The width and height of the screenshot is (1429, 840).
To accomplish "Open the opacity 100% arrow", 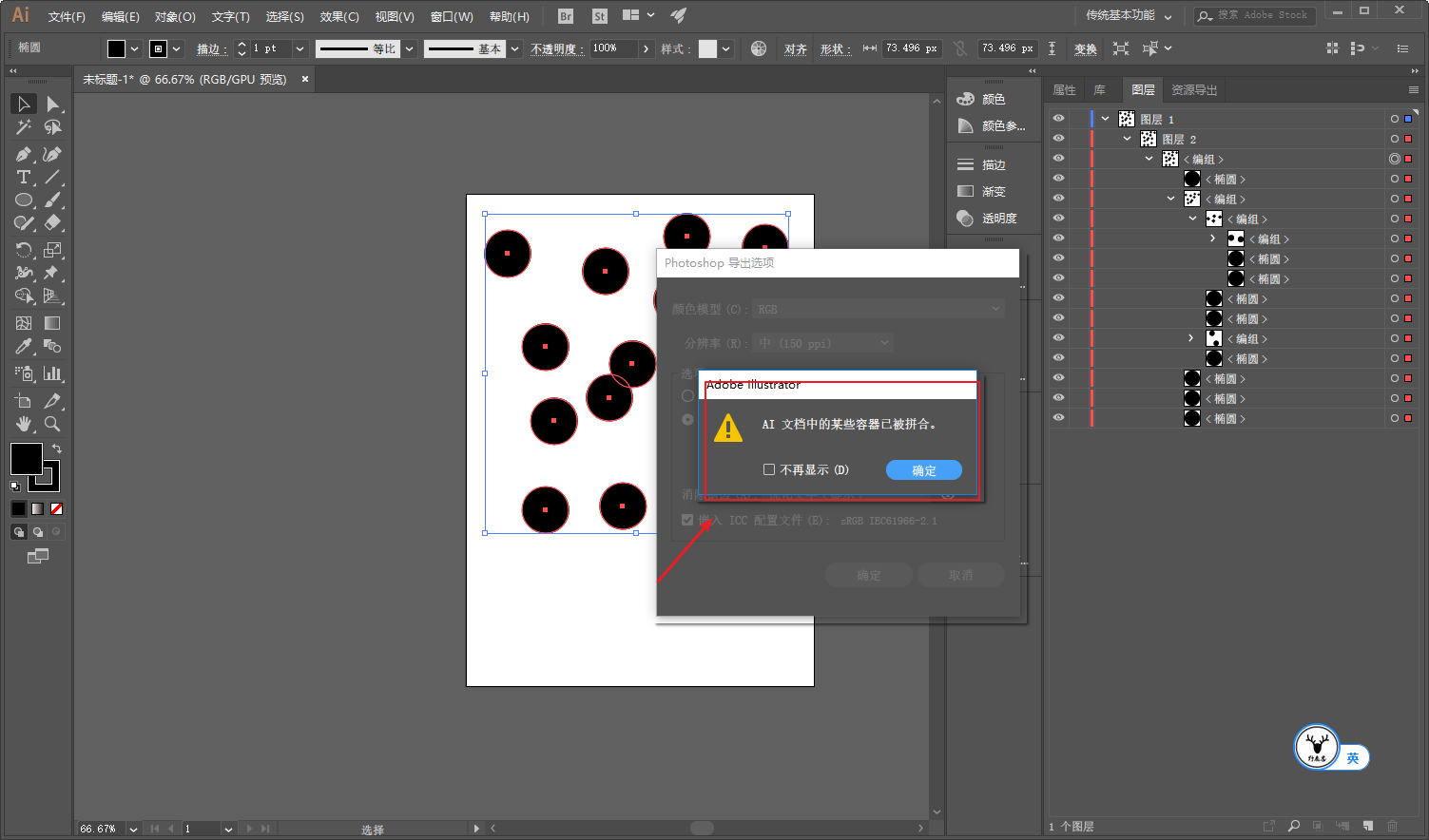I will point(647,48).
